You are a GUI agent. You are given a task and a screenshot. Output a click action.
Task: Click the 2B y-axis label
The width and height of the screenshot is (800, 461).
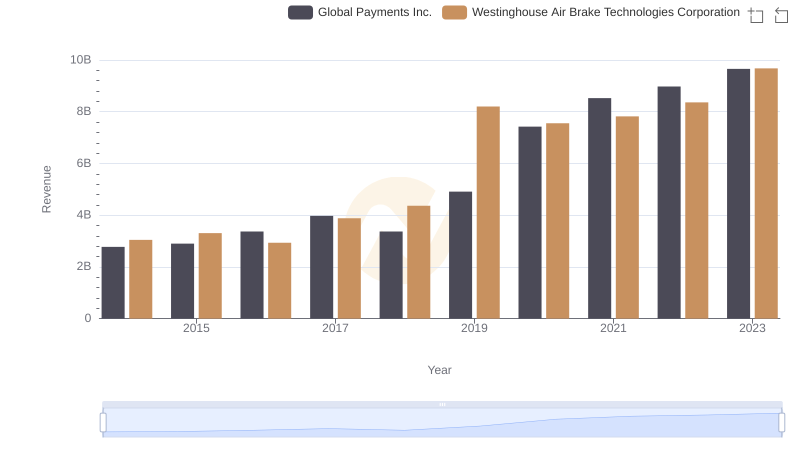84,266
